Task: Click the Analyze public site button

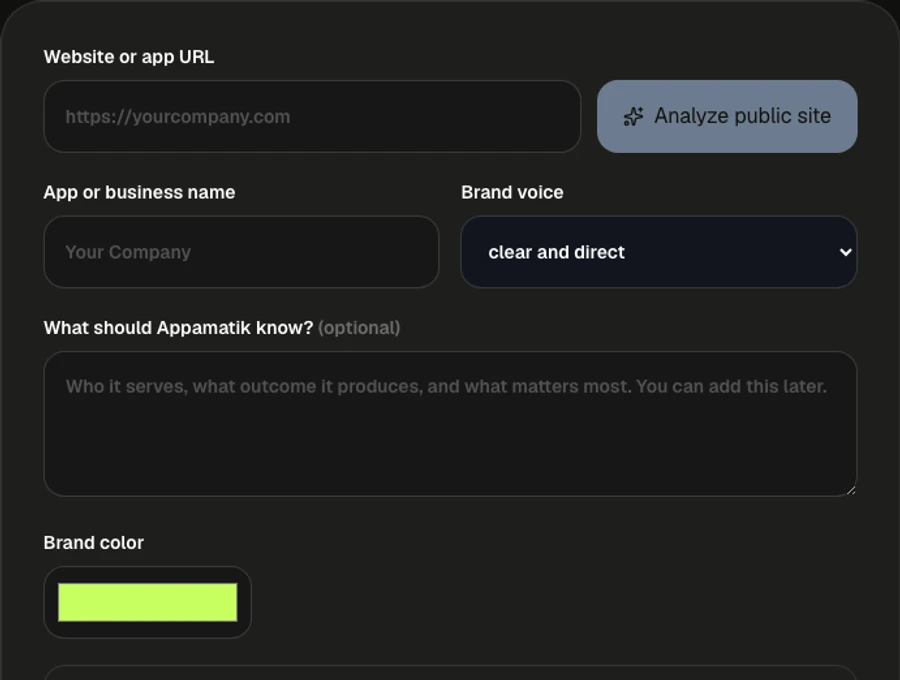Action: 727,116
